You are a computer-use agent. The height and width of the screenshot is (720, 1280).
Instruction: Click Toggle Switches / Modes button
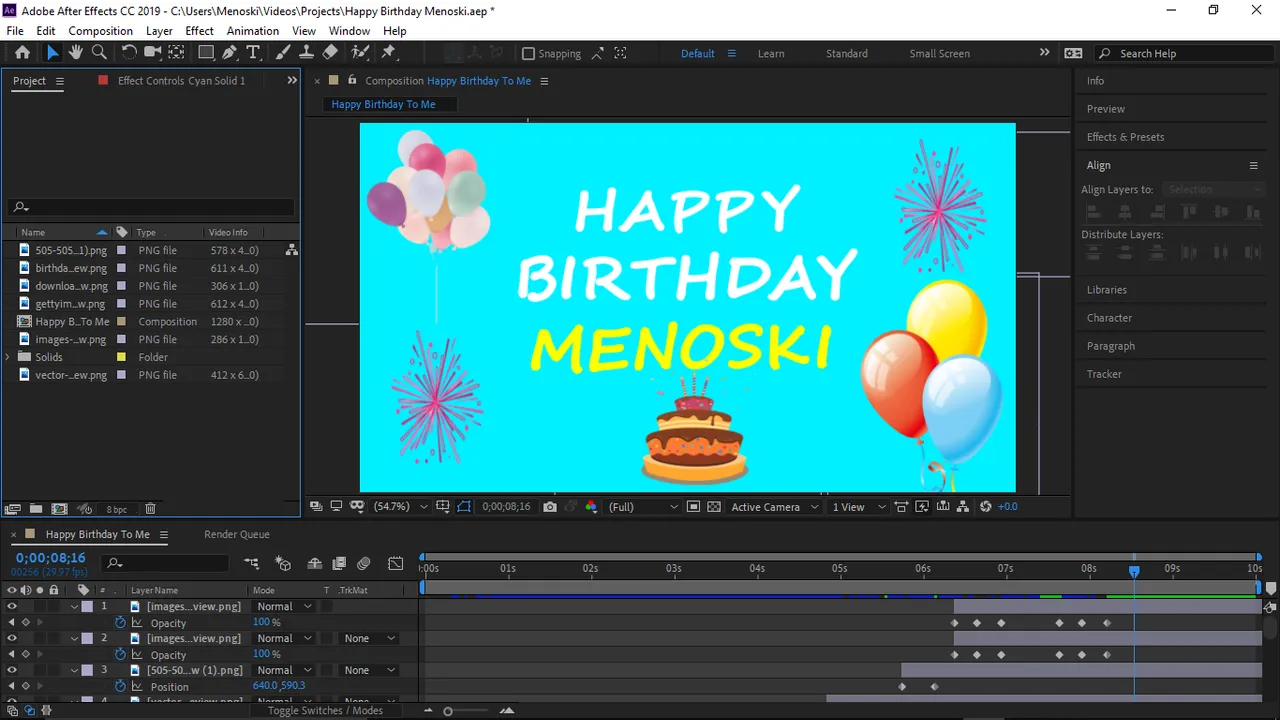tap(325, 710)
